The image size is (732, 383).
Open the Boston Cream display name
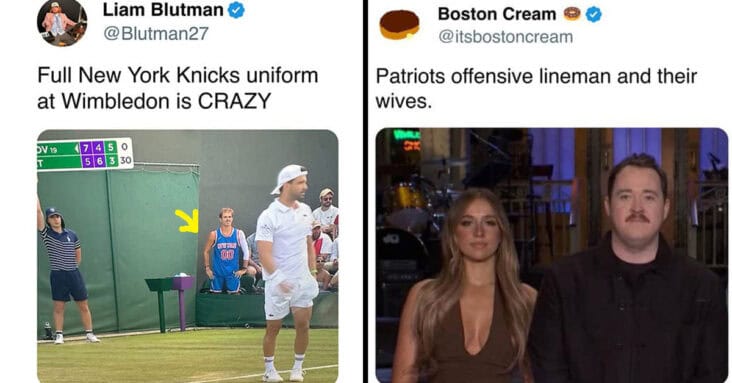497,14
